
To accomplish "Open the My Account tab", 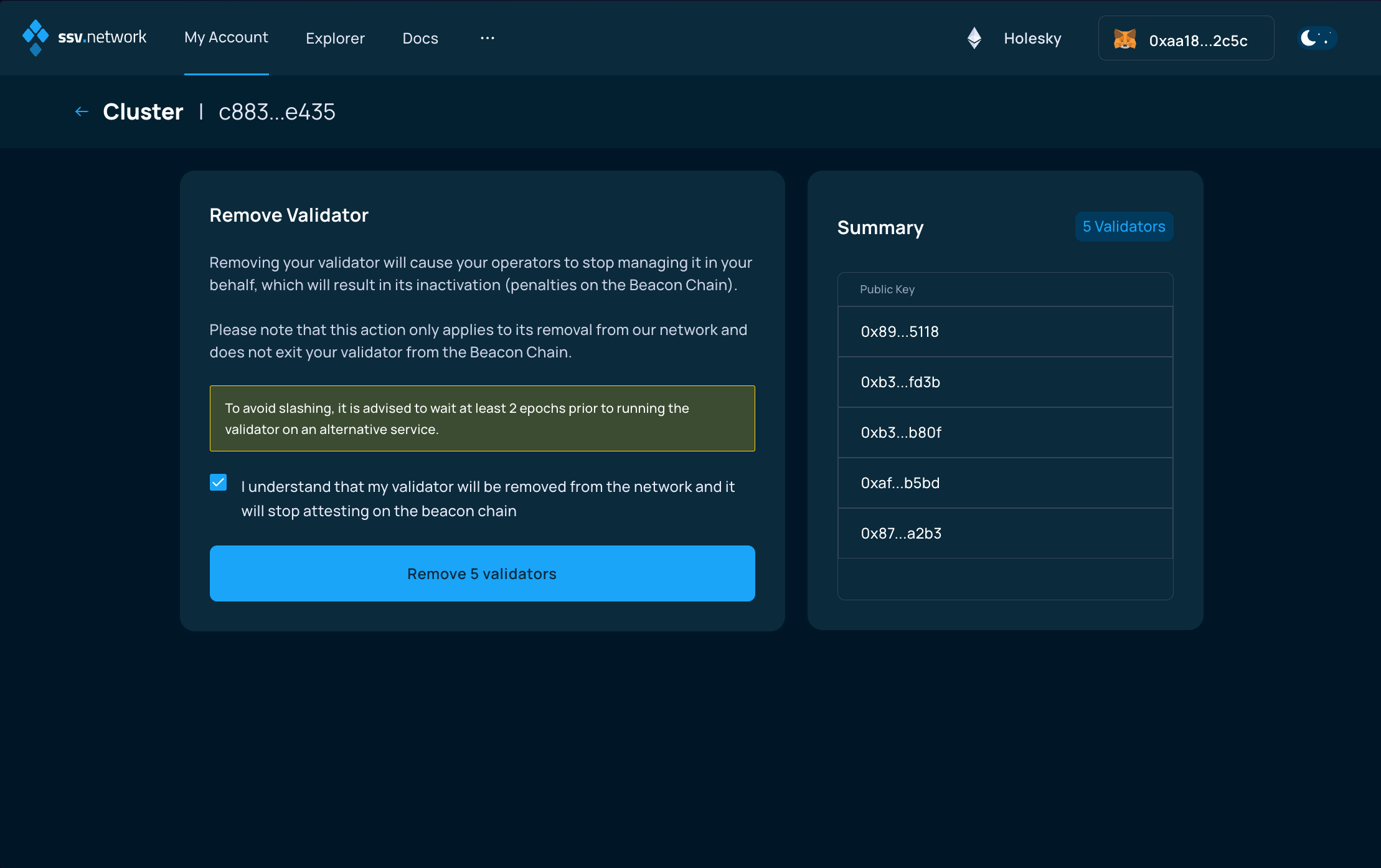I will click(226, 37).
